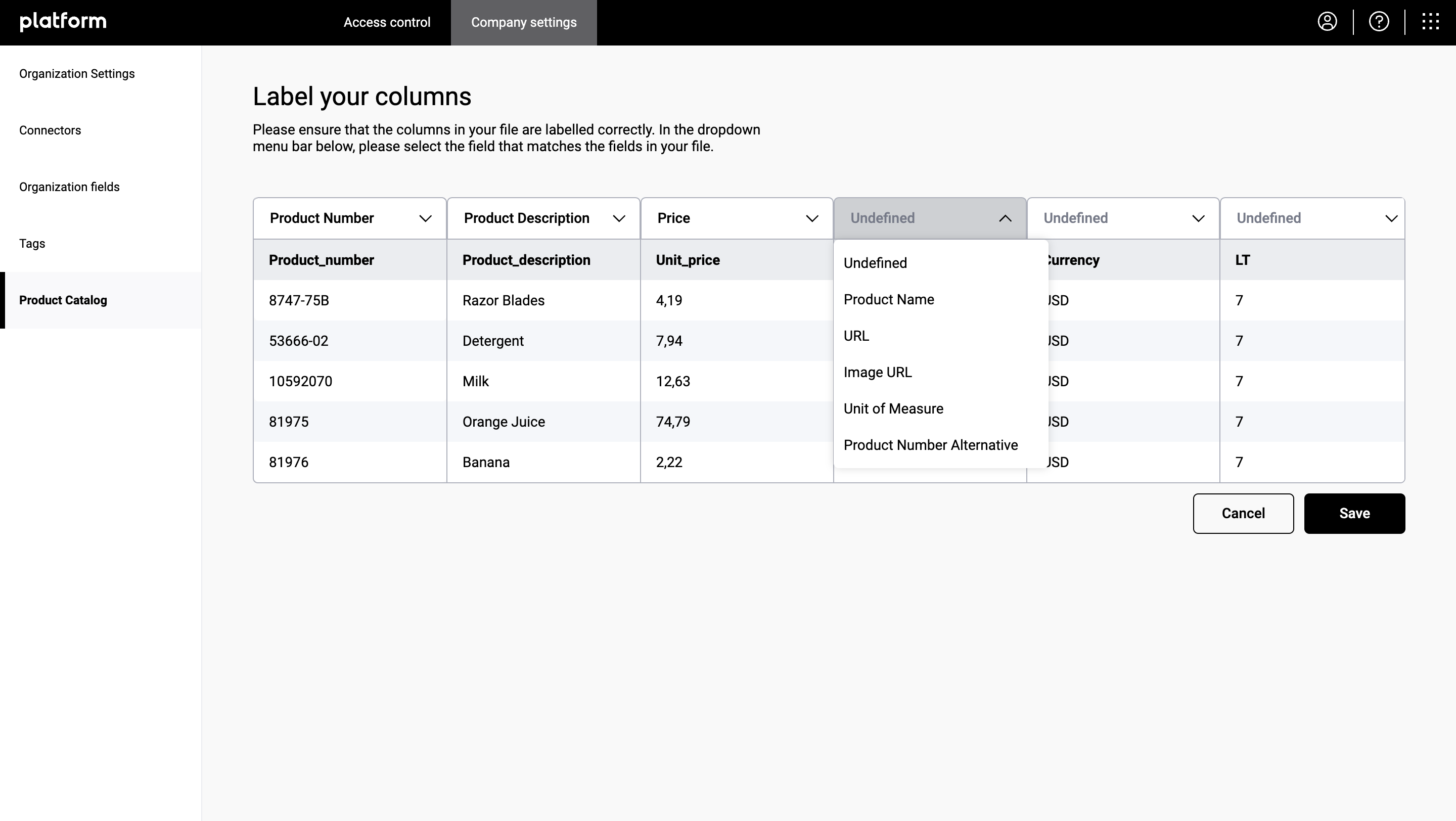Expand the Product Description column dropdown
Viewport: 1456px width, 821px height.
(543, 218)
